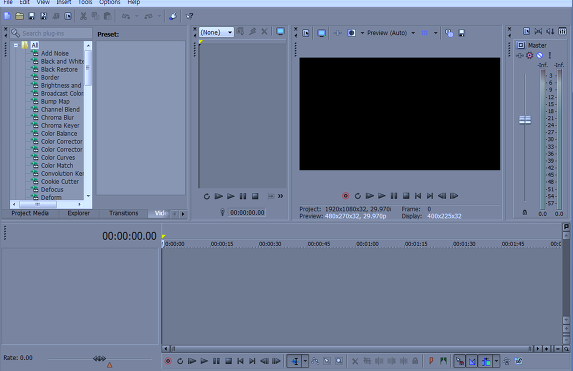Viewport: 573px width, 371px height.
Task: Open the File menu
Action: [x=8, y=2]
